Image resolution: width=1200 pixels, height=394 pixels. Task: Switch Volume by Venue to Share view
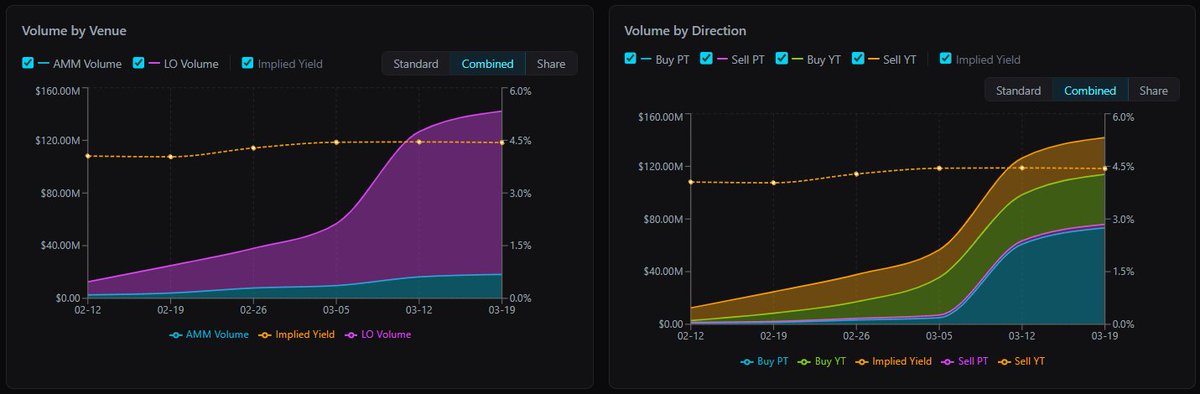551,63
